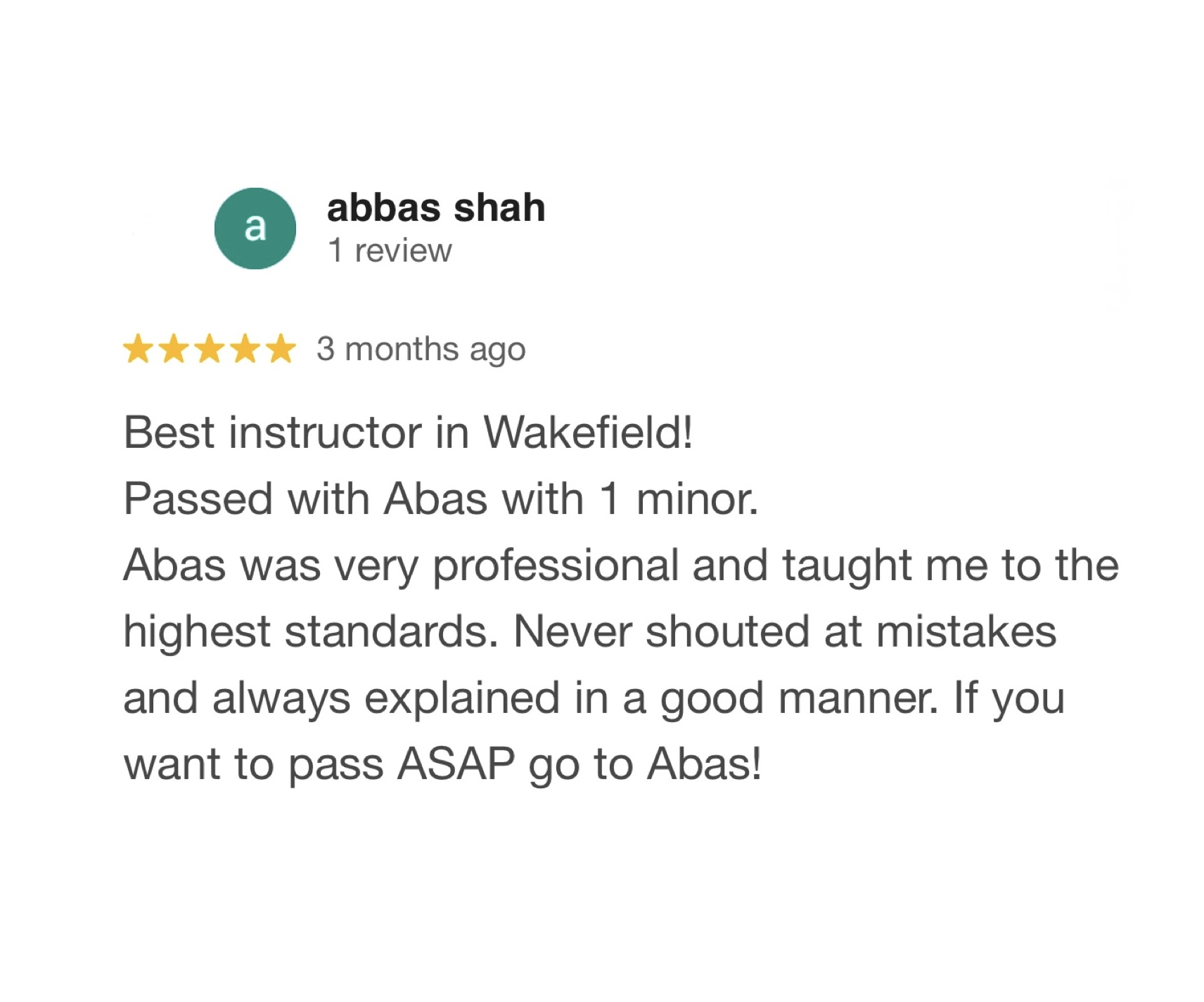Click the "1 review" count text
The height and width of the screenshot is (1002, 1204).
[x=390, y=250]
